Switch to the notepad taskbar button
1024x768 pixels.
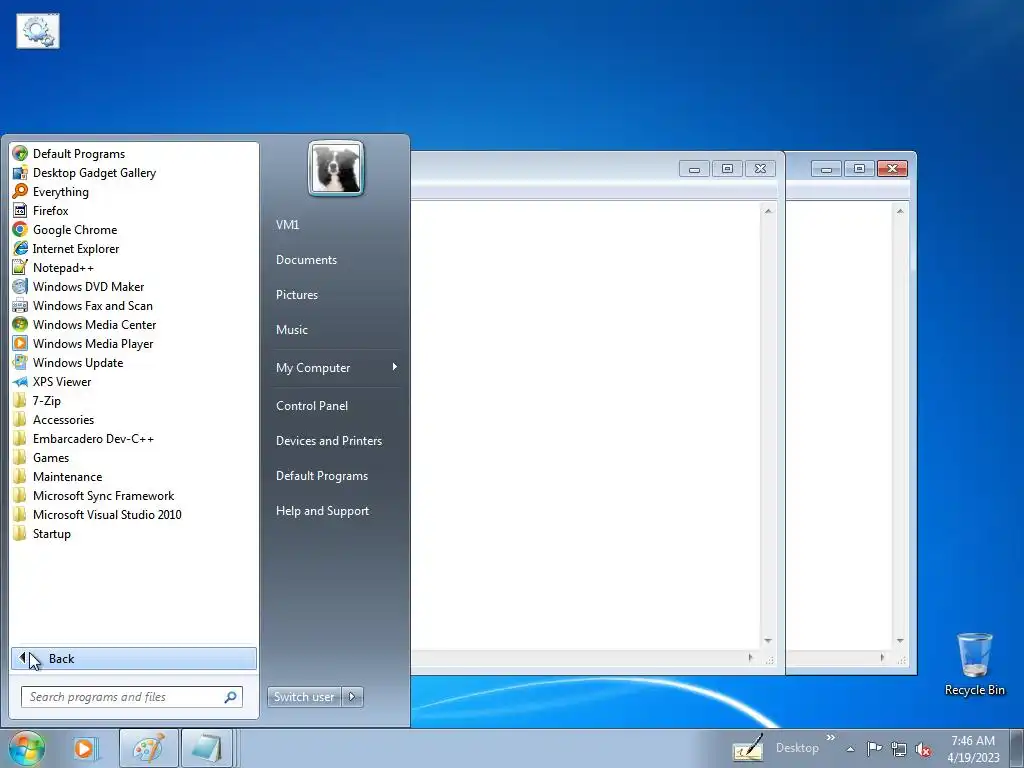tap(207, 748)
